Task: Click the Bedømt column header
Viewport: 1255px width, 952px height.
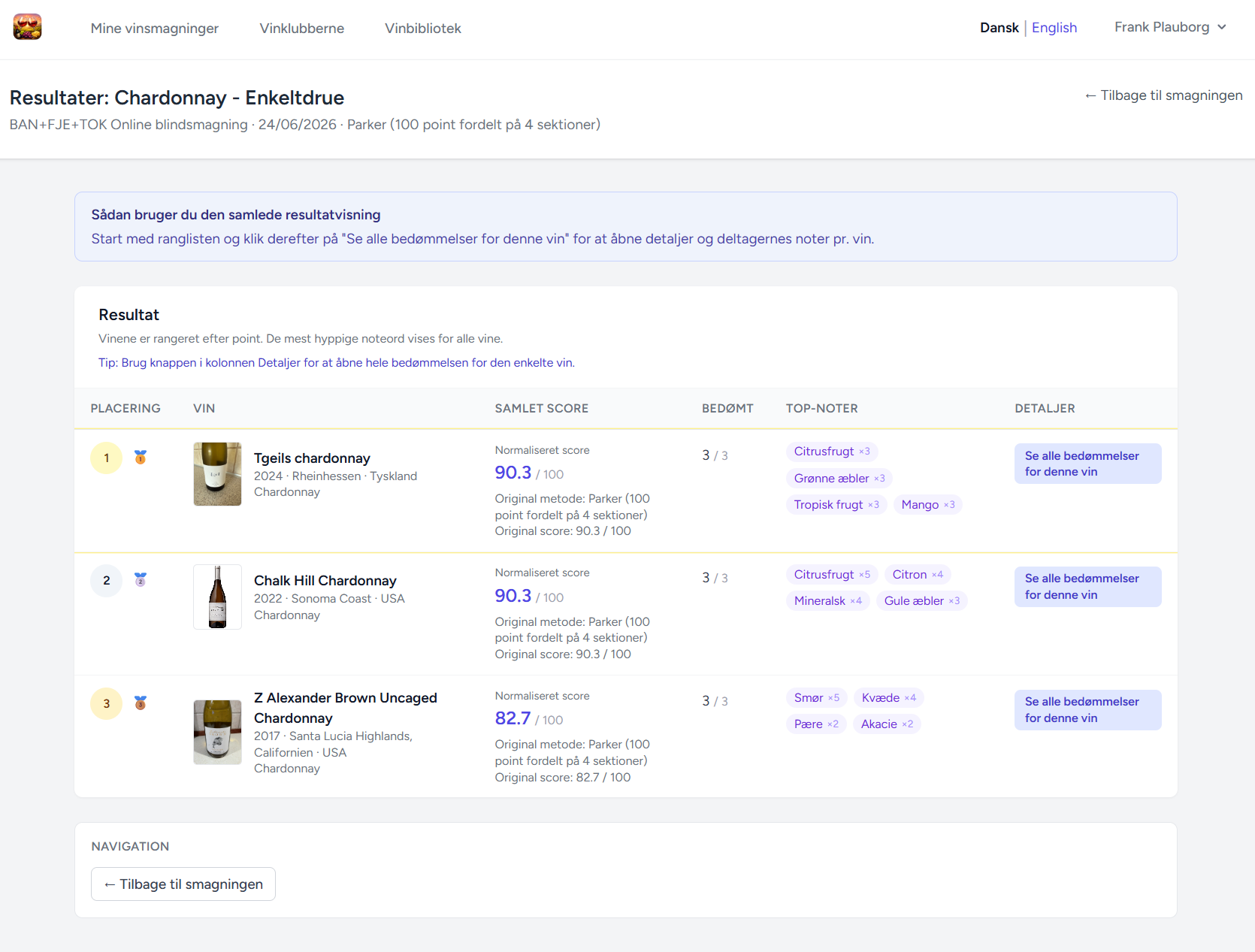Action: click(x=727, y=409)
